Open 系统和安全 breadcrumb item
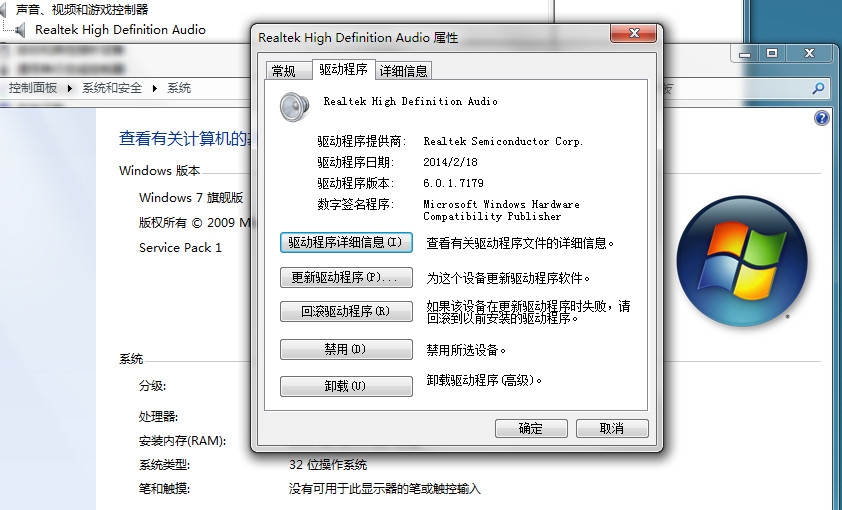 [112, 88]
